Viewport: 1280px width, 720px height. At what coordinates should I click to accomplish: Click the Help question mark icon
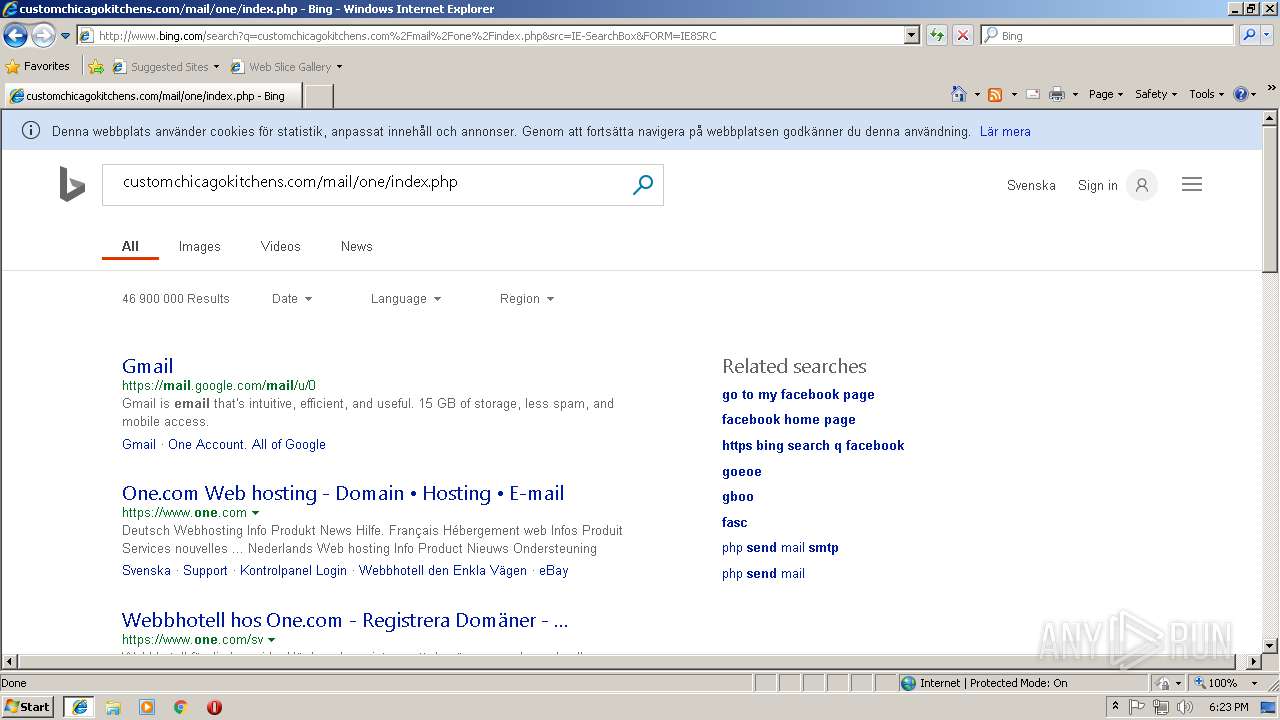[x=1240, y=94]
